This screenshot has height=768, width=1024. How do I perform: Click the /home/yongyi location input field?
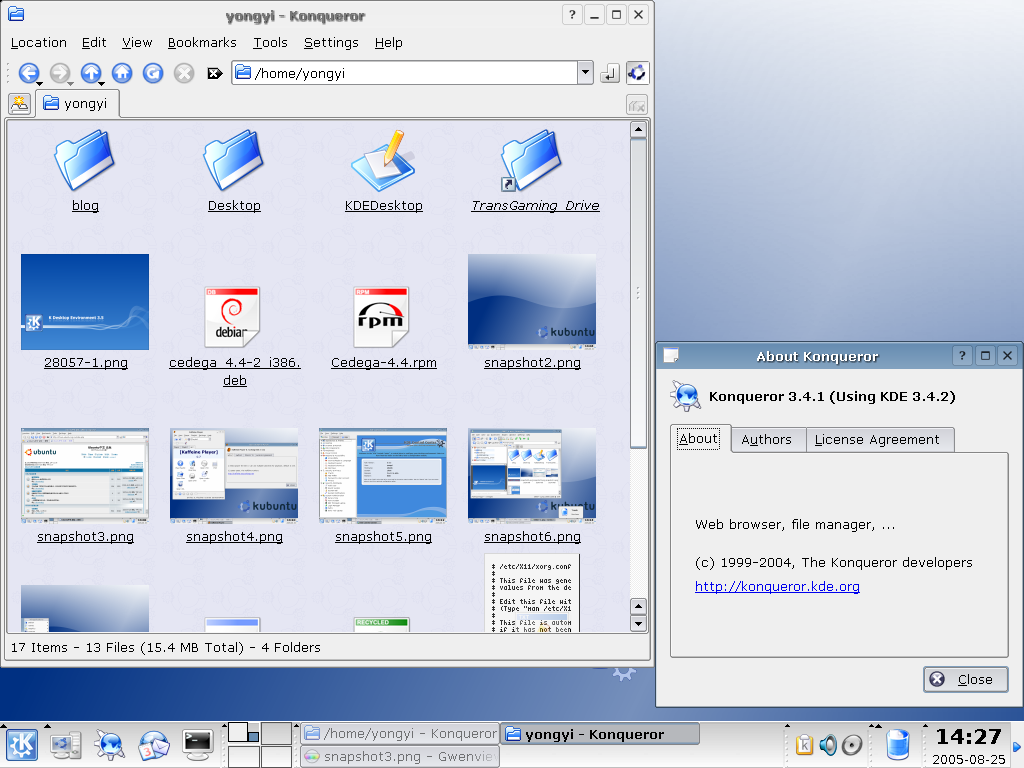click(x=405, y=73)
